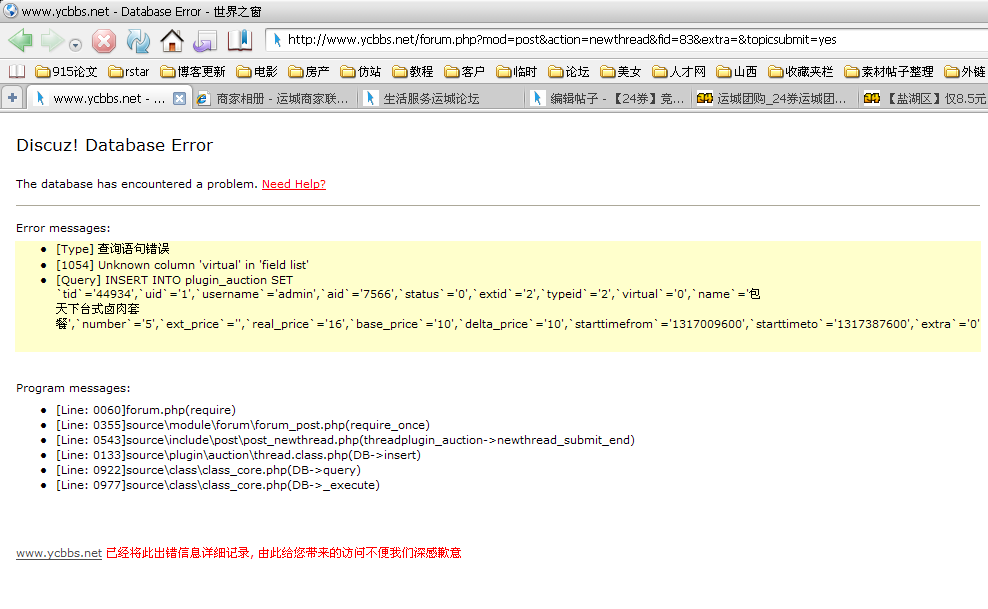Image resolution: width=988 pixels, height=609 pixels.
Task: Open the rstar bookmark folder
Action: [129, 72]
